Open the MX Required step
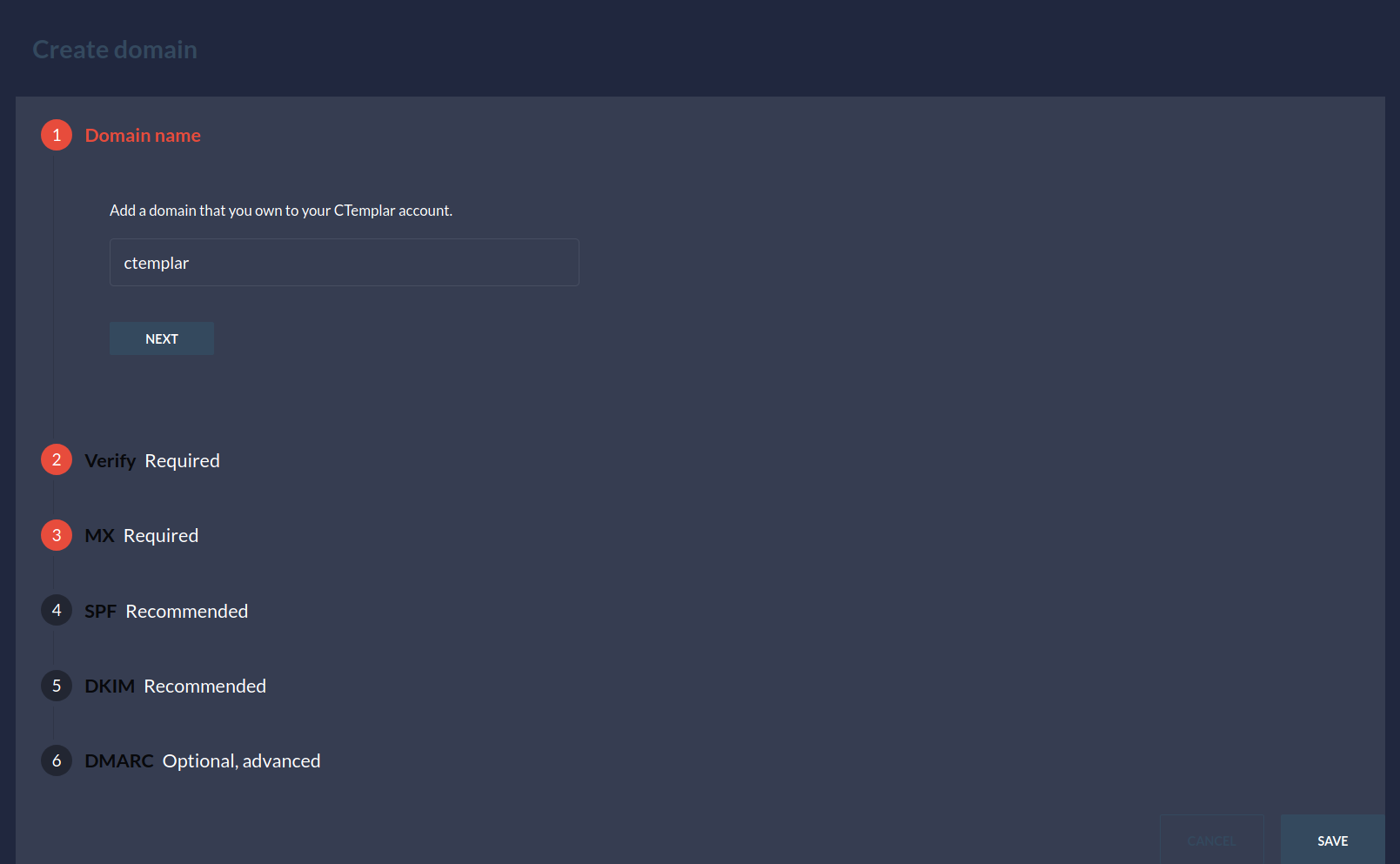The image size is (1400, 864). coord(141,535)
